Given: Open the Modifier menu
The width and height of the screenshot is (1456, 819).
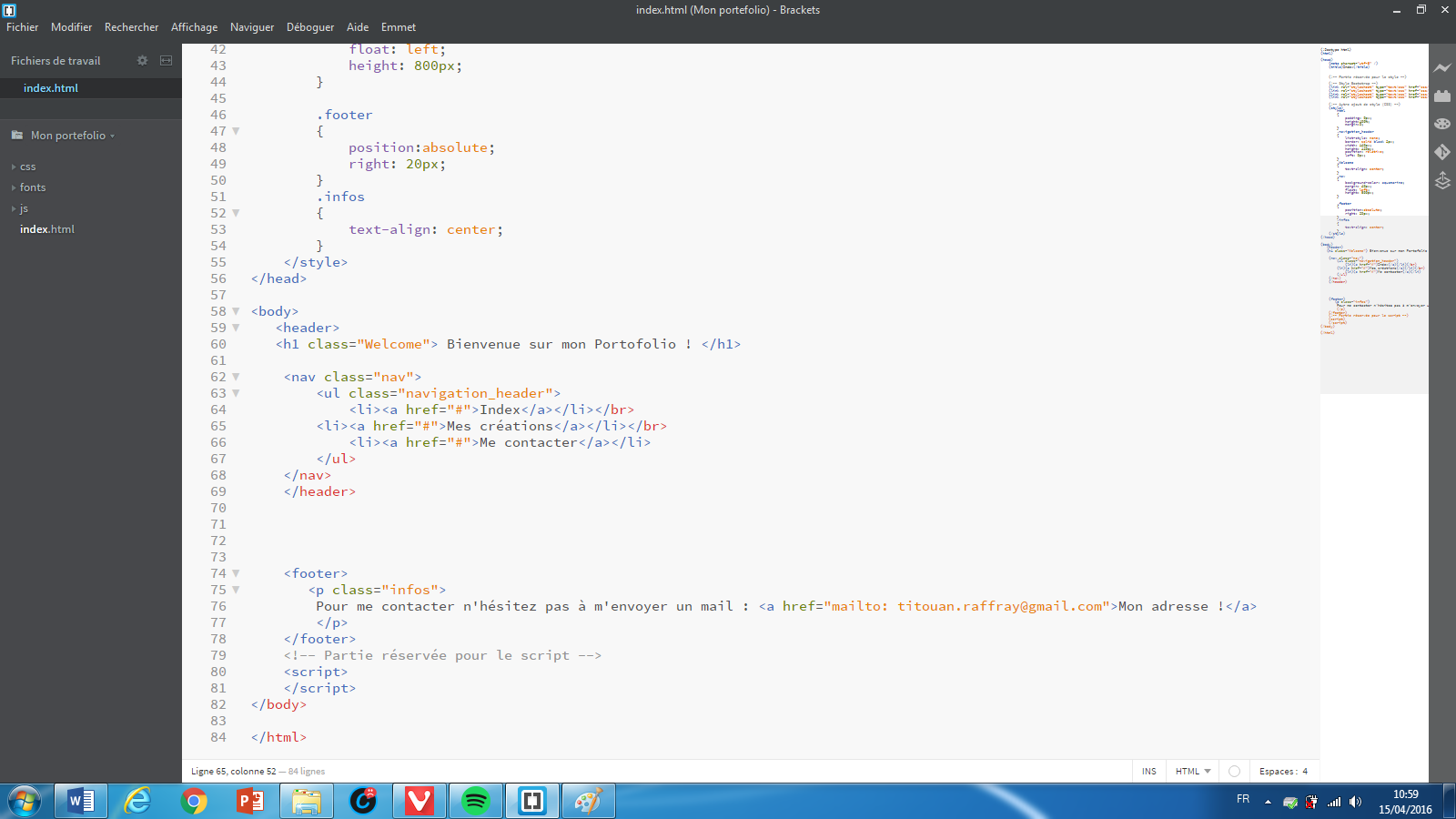Looking at the screenshot, I should click(71, 27).
